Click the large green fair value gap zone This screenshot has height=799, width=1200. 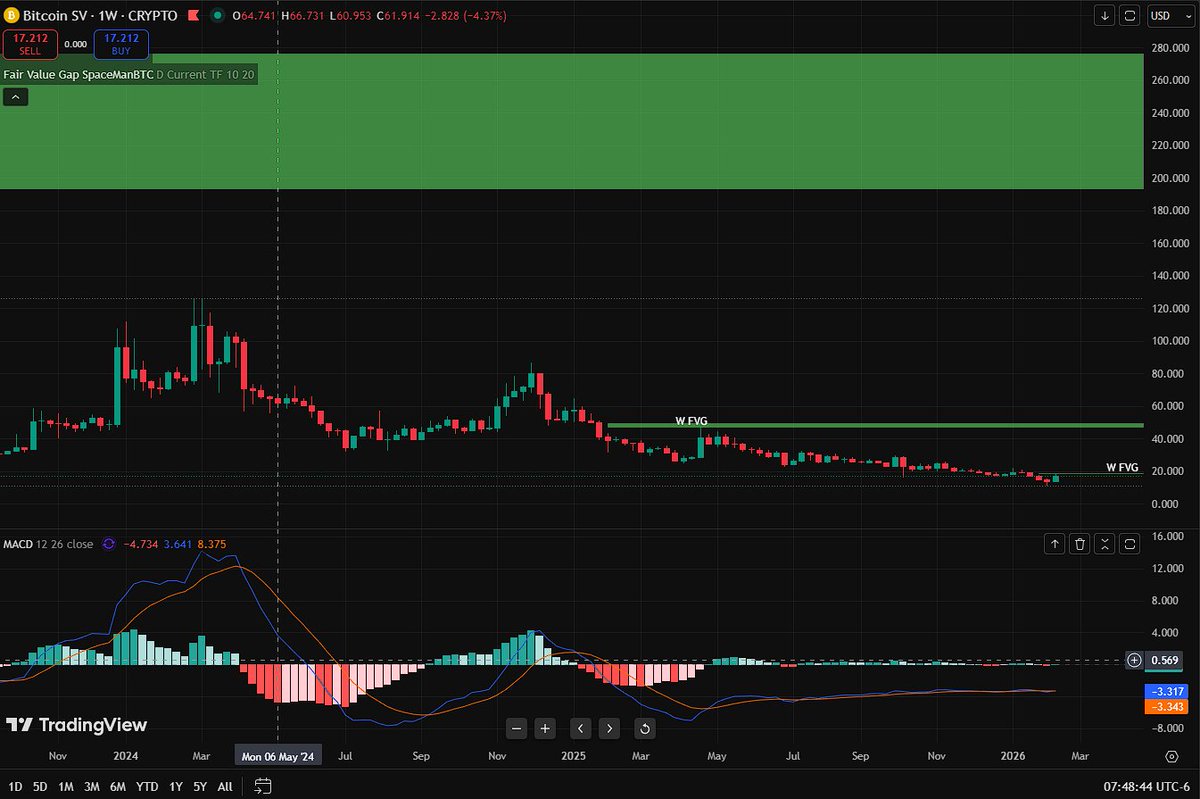click(571, 121)
